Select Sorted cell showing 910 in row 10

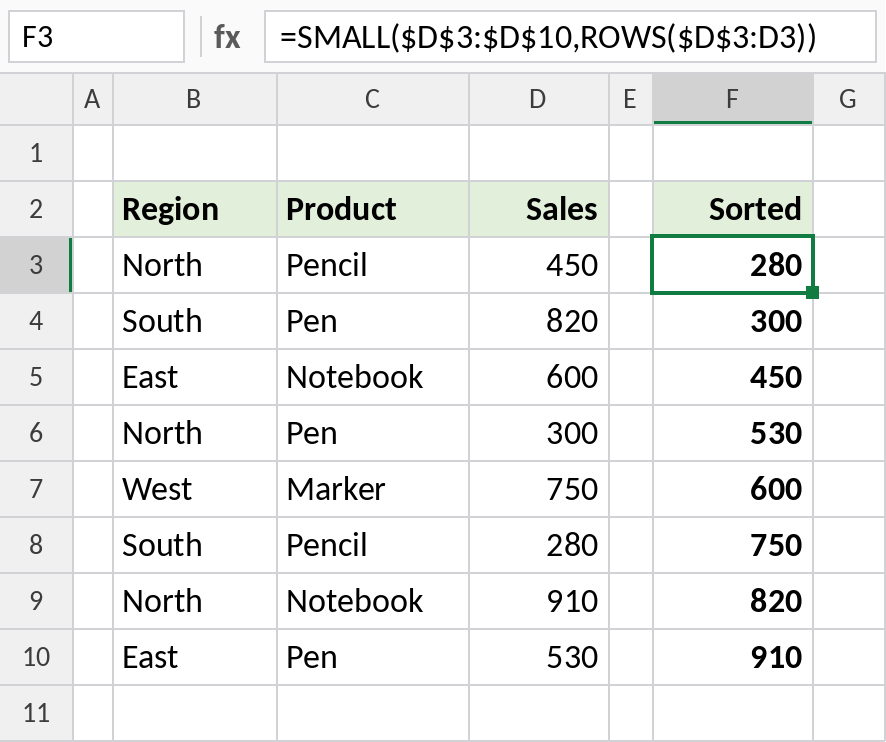pos(733,657)
